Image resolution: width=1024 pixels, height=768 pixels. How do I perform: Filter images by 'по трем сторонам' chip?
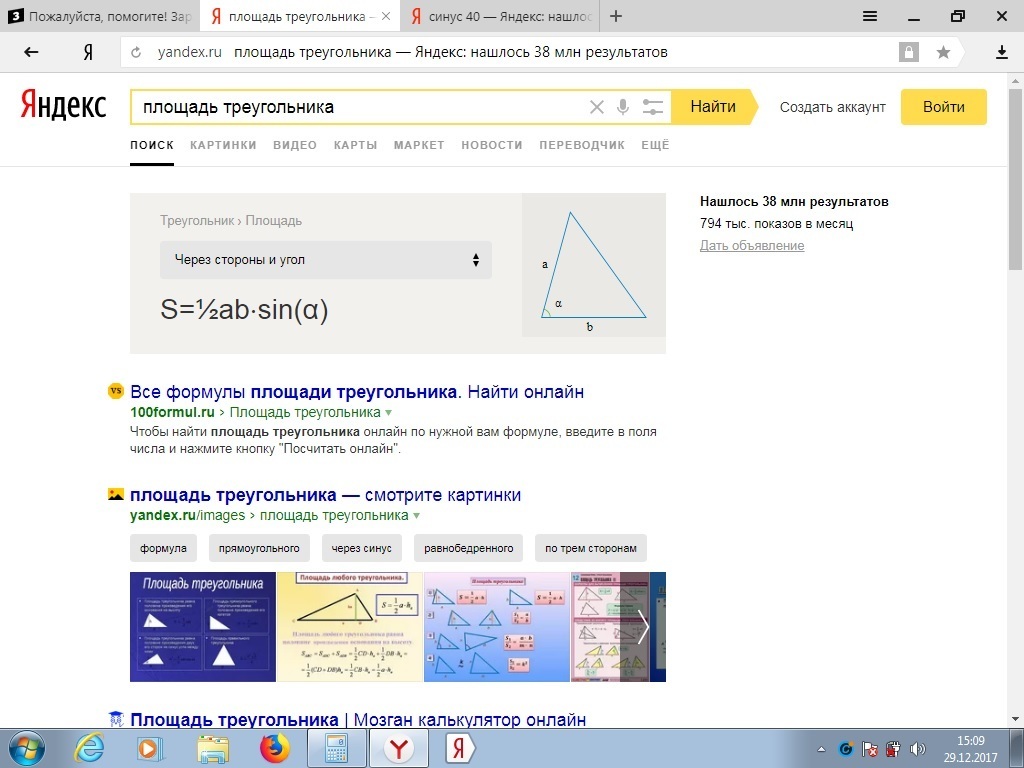590,548
